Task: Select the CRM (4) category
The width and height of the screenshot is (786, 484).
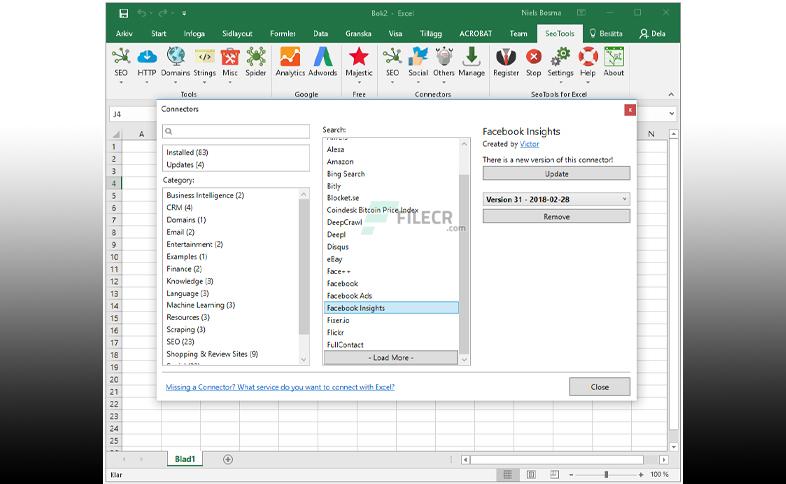Action: click(179, 207)
